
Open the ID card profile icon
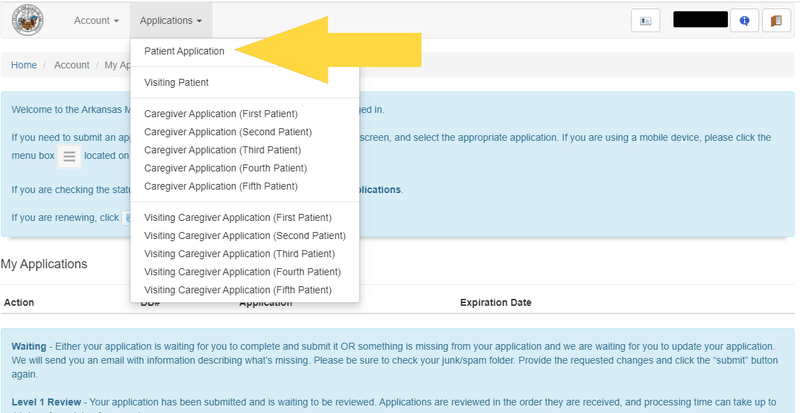point(645,20)
